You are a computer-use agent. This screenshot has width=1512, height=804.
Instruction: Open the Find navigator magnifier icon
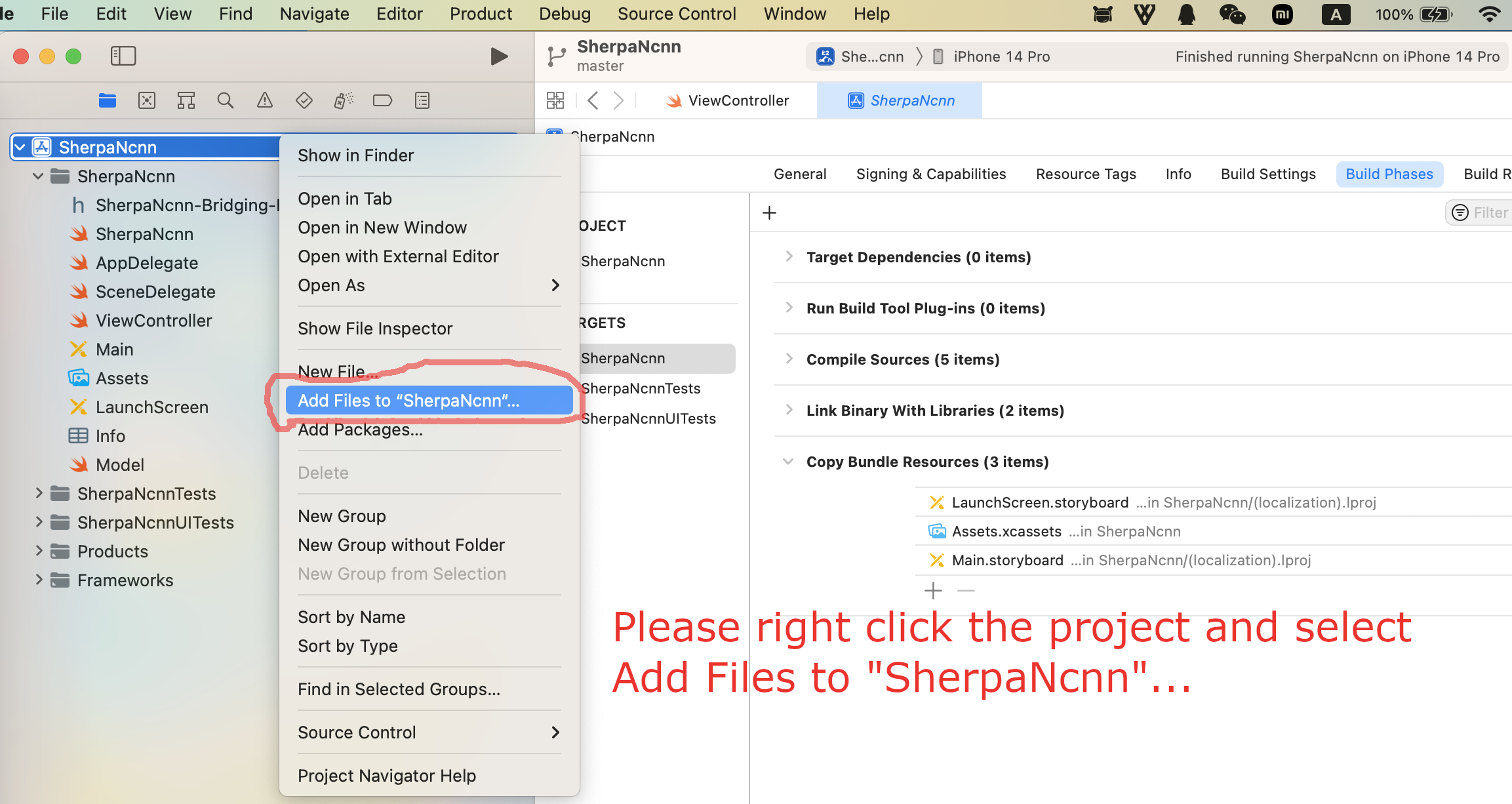tap(226, 100)
